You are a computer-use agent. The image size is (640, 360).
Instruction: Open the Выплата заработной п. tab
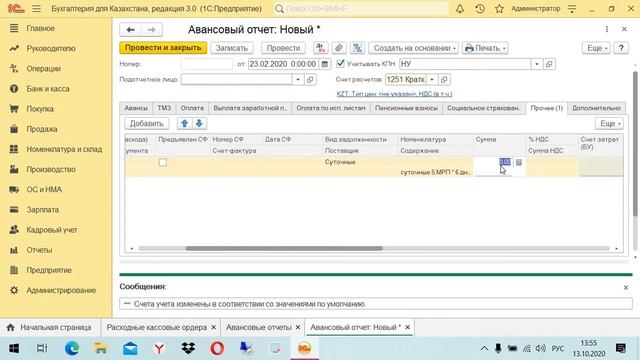pos(250,108)
